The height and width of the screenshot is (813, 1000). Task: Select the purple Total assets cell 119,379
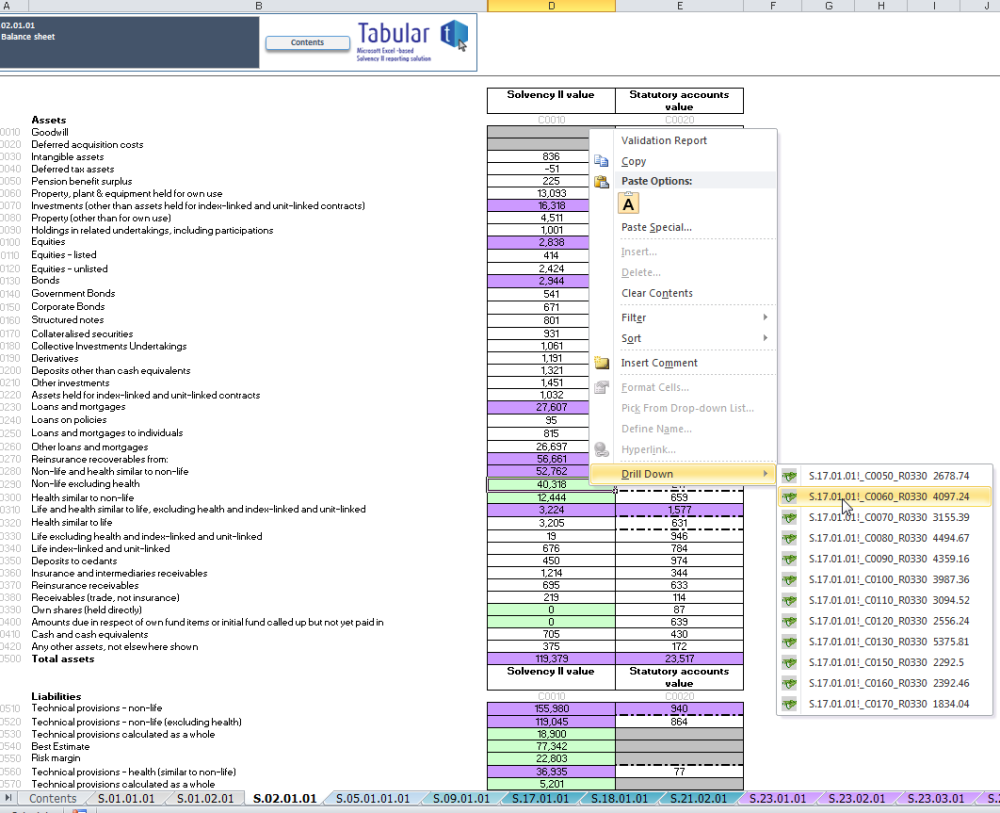pyautogui.click(x=551, y=659)
